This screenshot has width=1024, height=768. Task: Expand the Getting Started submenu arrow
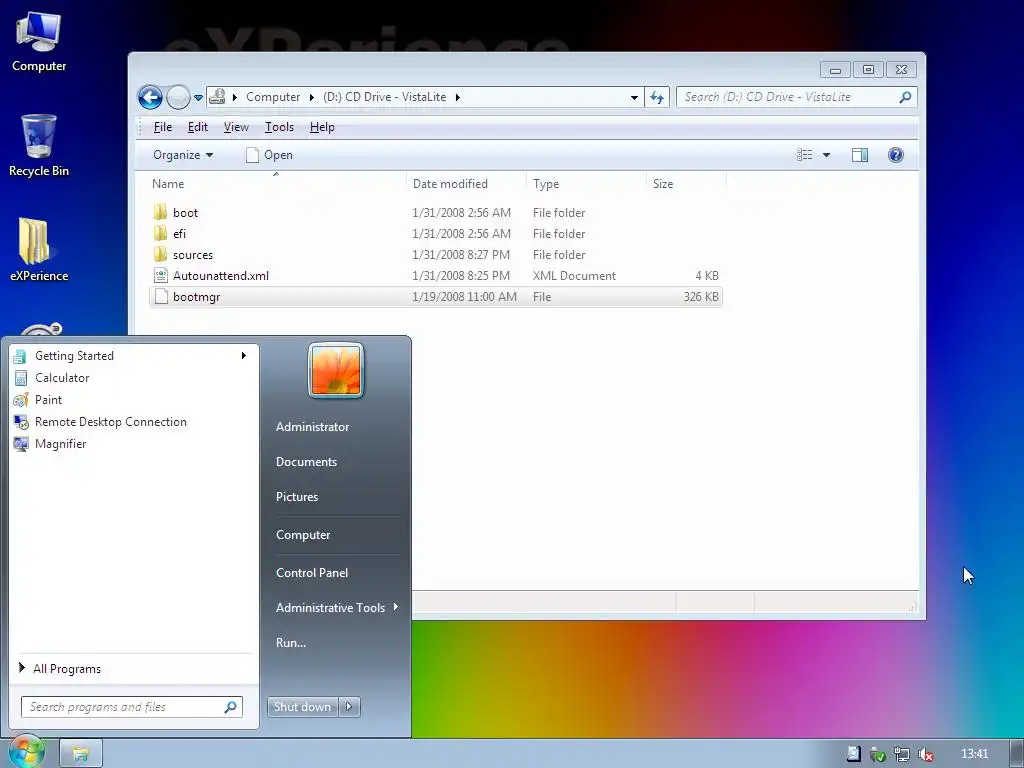point(244,355)
